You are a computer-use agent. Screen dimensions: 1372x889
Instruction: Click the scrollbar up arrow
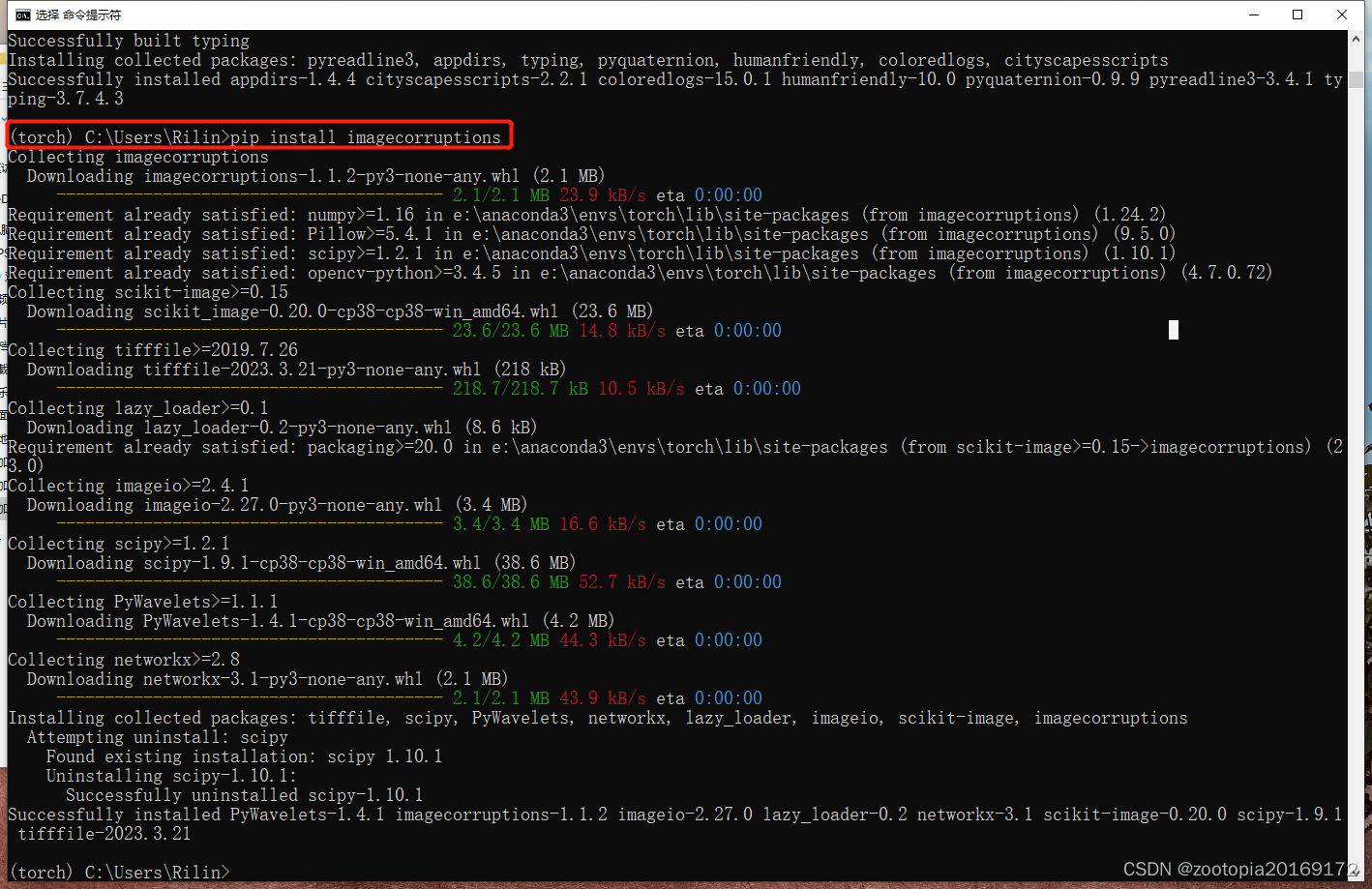click(1356, 40)
